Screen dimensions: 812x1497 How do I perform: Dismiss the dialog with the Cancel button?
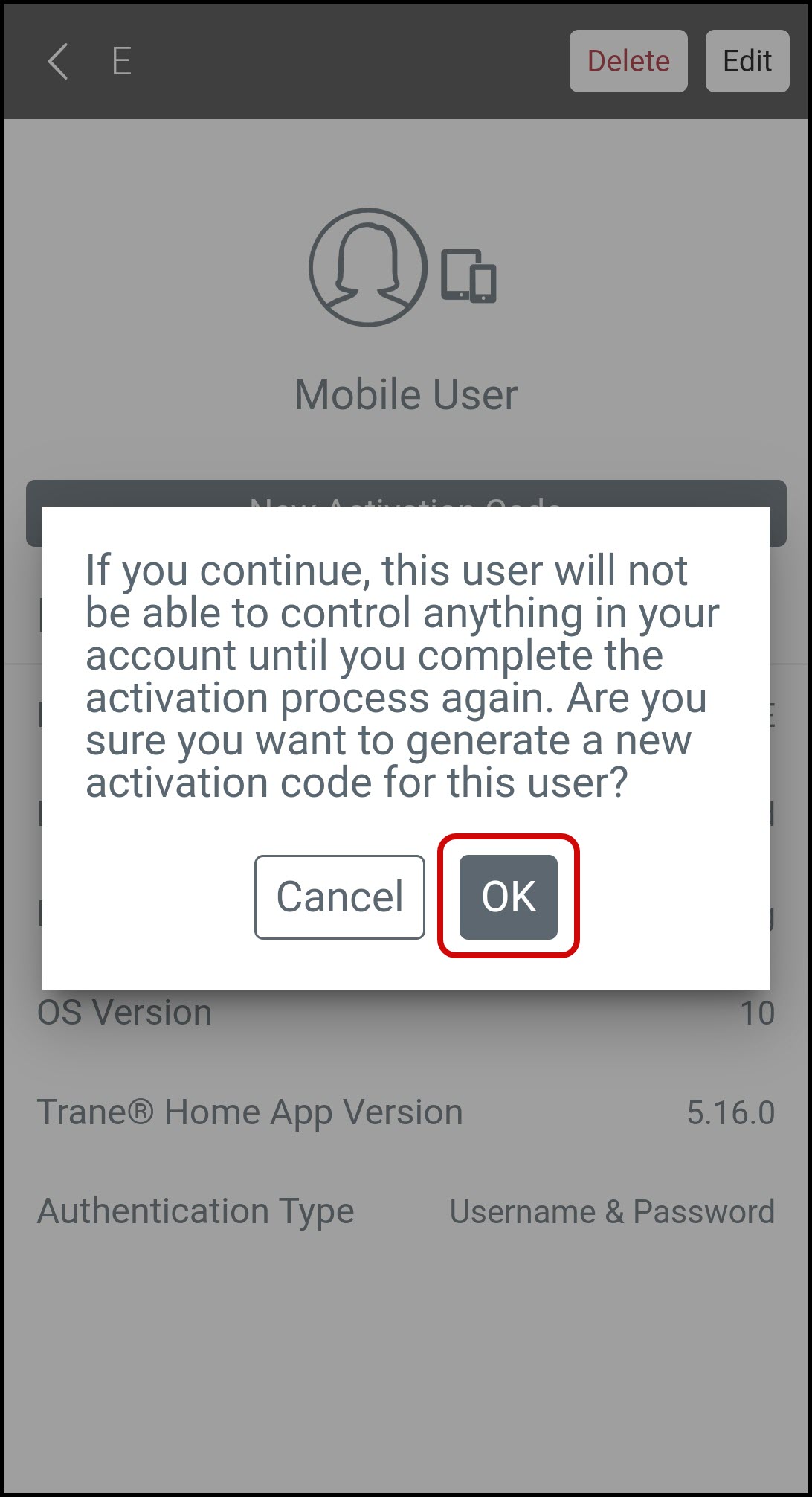340,897
